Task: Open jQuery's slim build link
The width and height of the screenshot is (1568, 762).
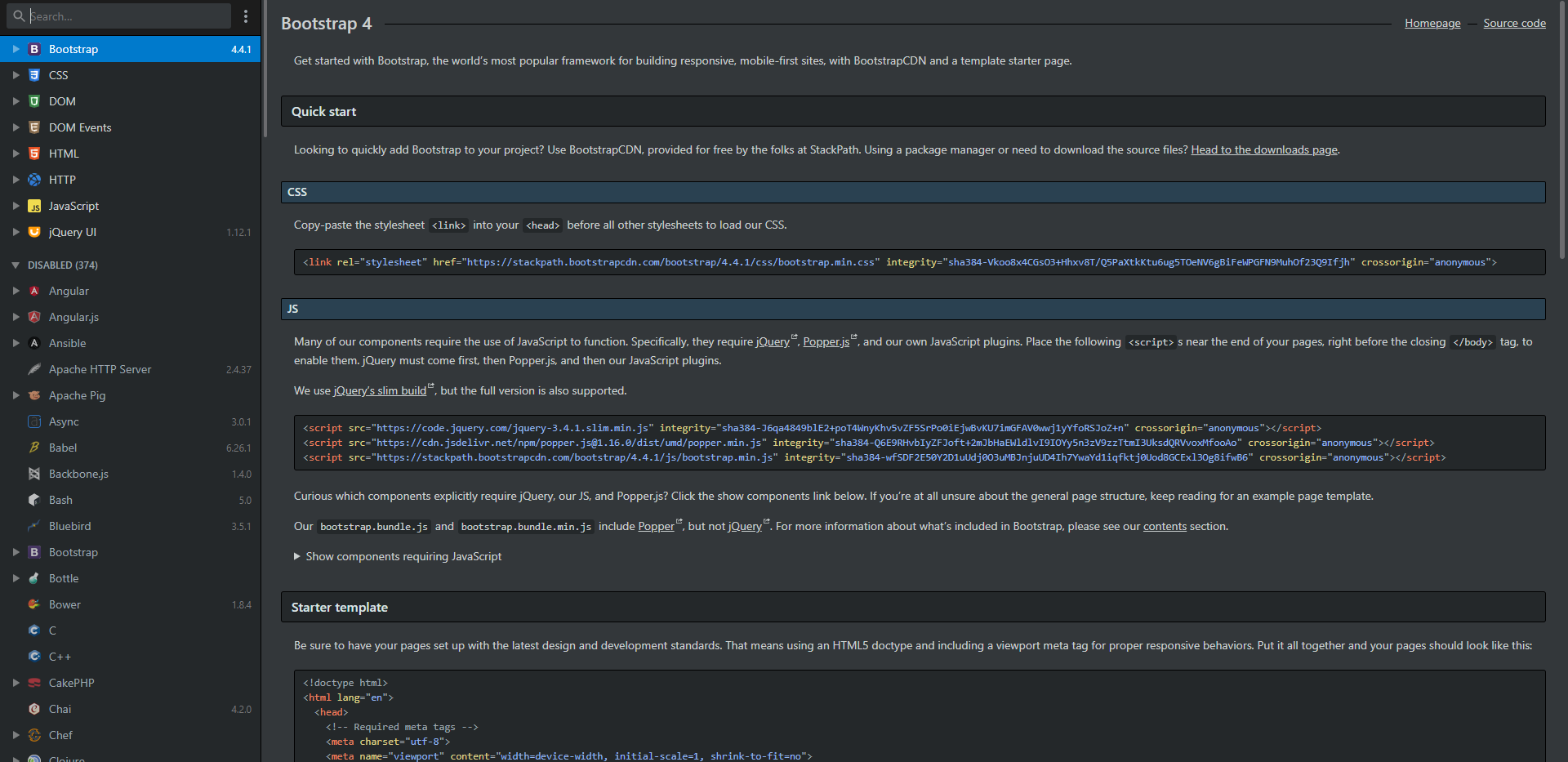Action: coord(380,390)
